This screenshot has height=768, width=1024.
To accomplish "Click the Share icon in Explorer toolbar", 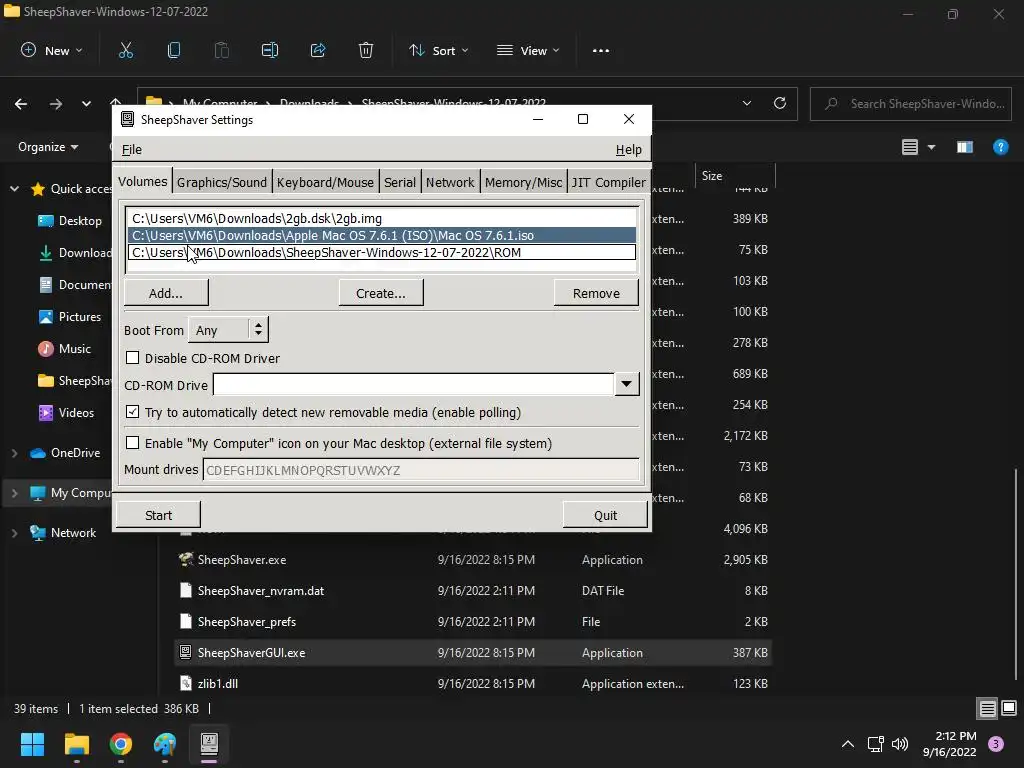I will (318, 50).
